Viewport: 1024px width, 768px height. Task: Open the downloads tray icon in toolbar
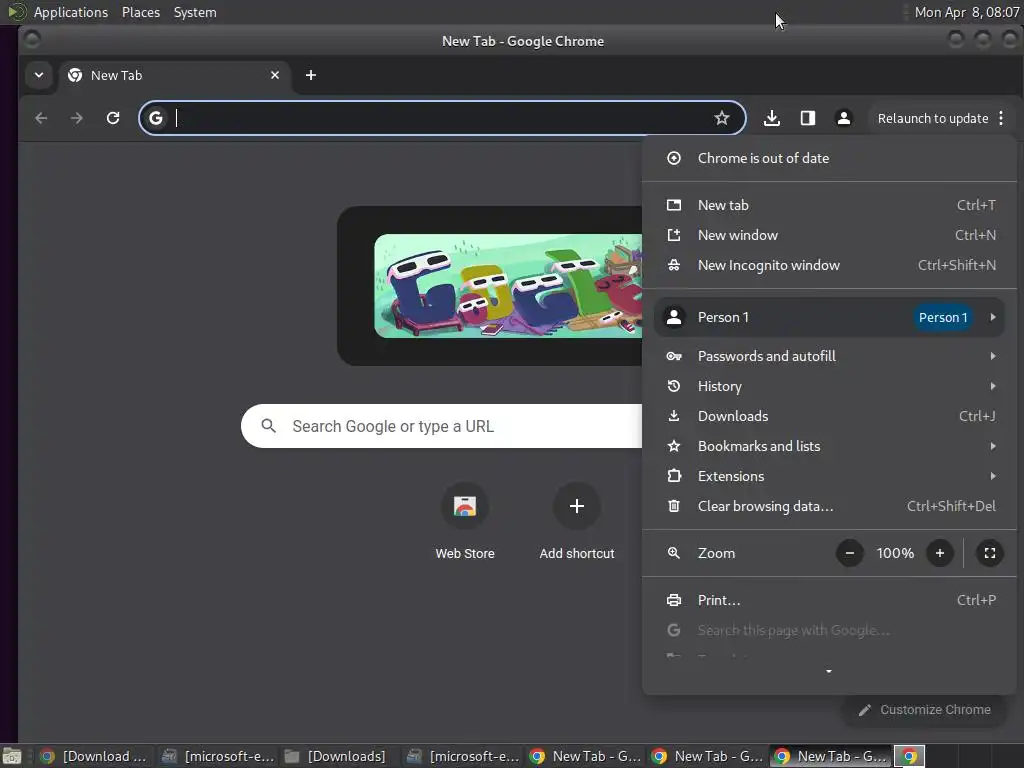pos(772,118)
